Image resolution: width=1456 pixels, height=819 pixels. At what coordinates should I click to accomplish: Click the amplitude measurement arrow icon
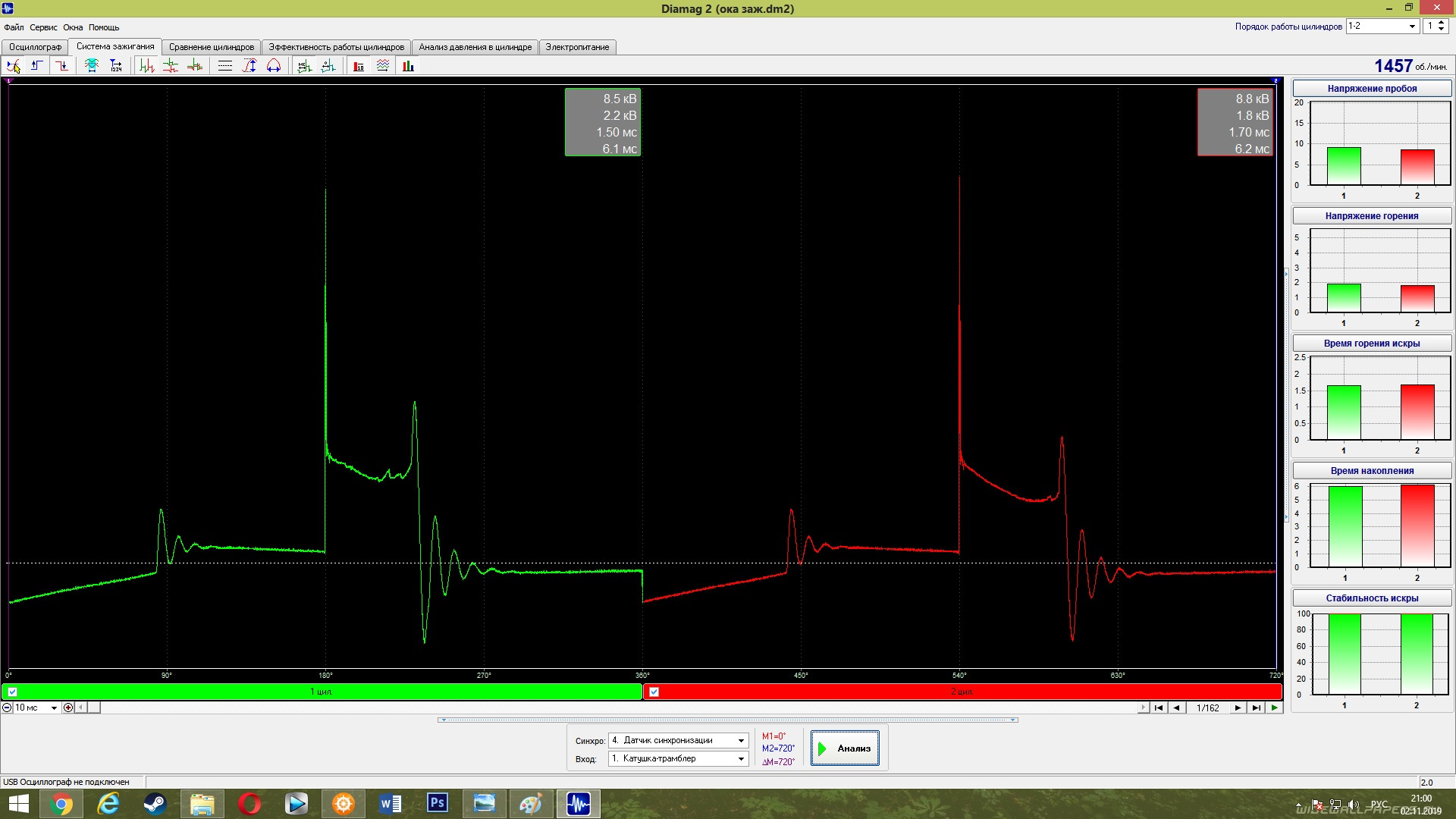[249, 66]
